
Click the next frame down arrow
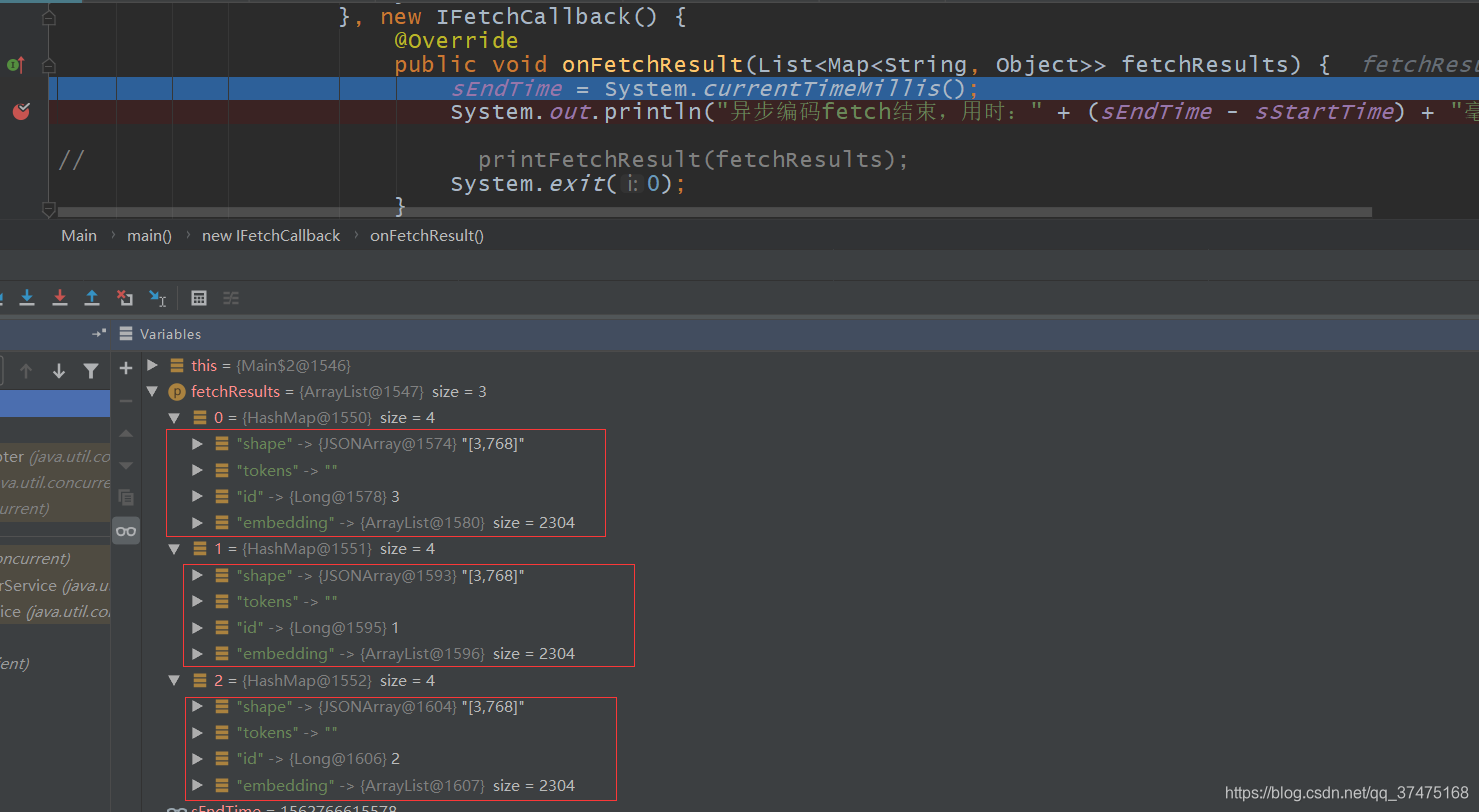pos(59,371)
